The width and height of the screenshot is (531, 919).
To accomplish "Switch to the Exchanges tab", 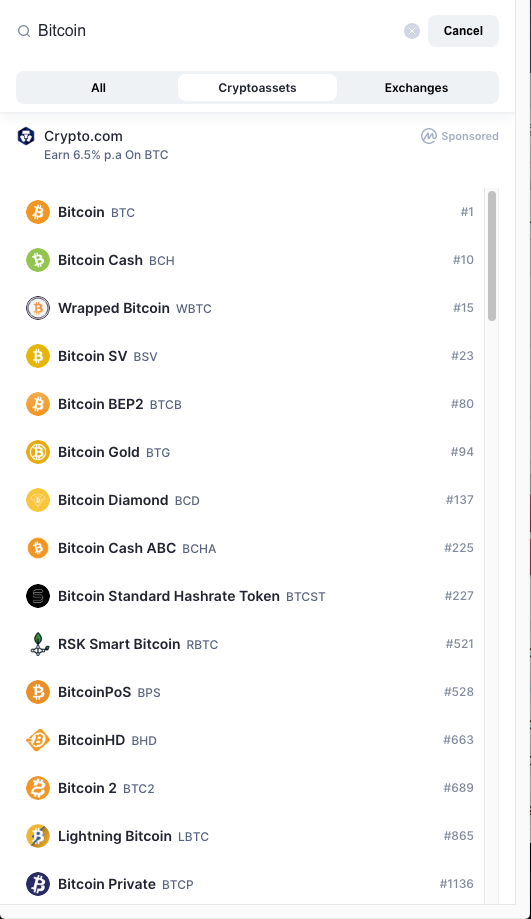I will (416, 88).
